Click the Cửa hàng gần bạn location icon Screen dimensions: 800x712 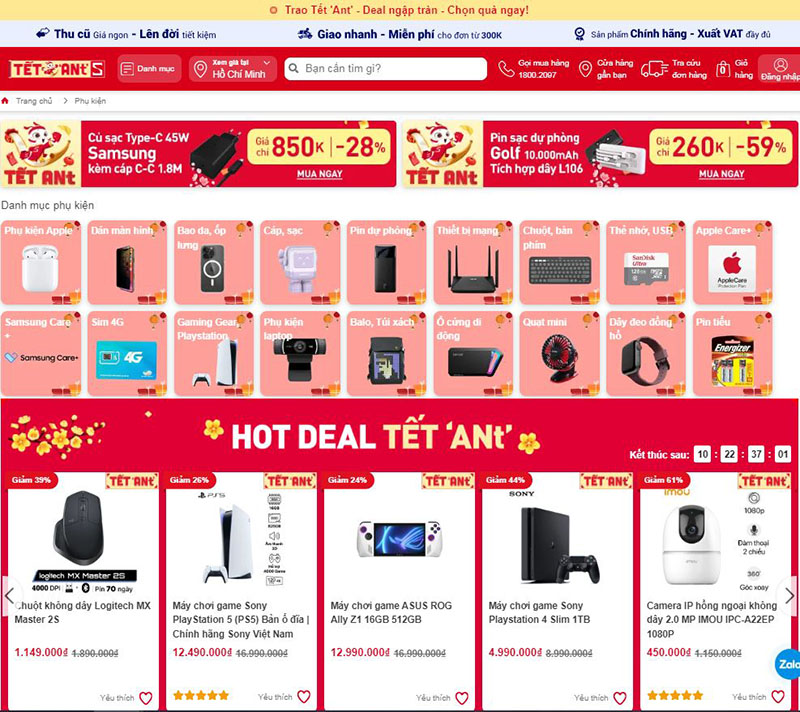(585, 69)
